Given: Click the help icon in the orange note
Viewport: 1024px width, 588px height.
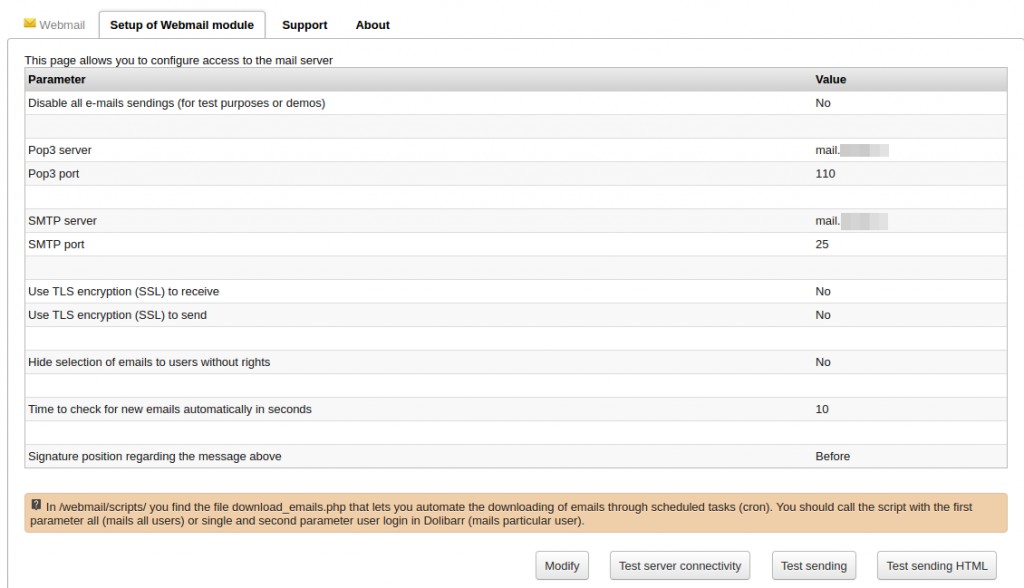Looking at the screenshot, I should click(x=36, y=505).
